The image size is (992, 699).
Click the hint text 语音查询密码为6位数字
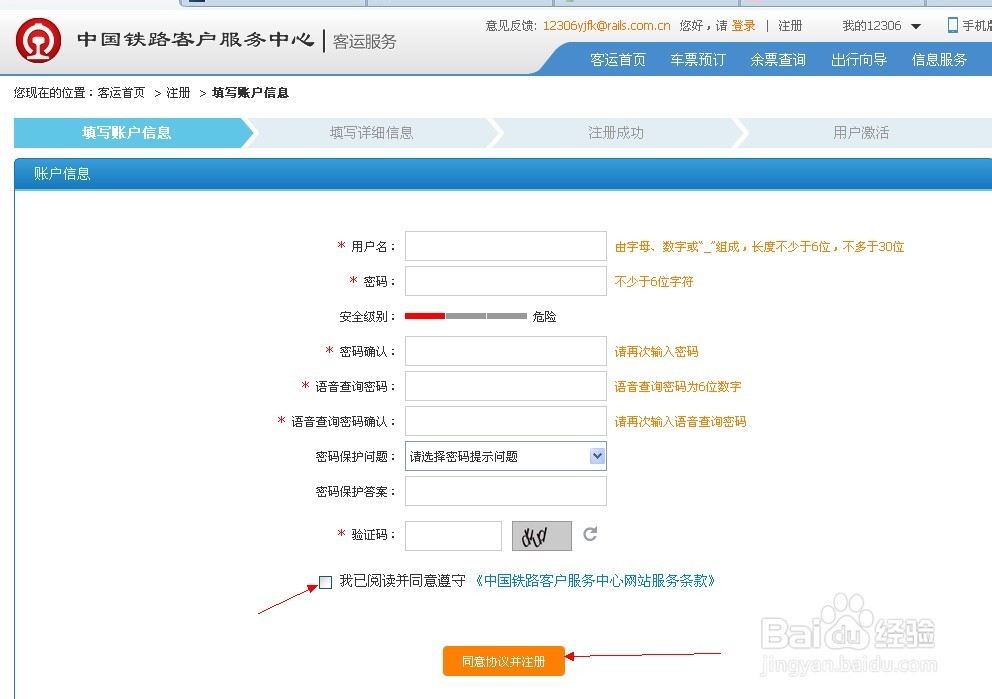pyautogui.click(x=678, y=387)
